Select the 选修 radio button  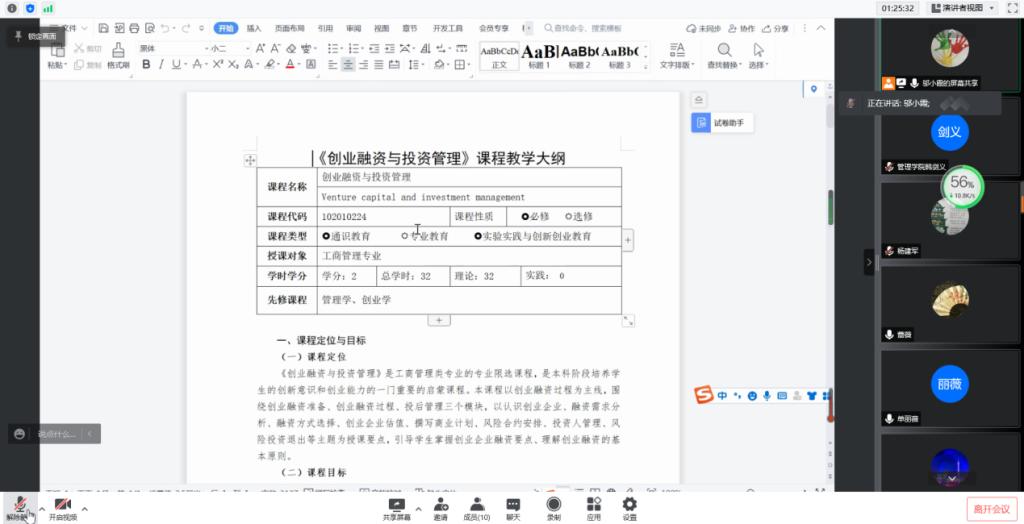pyautogui.click(x=569, y=216)
